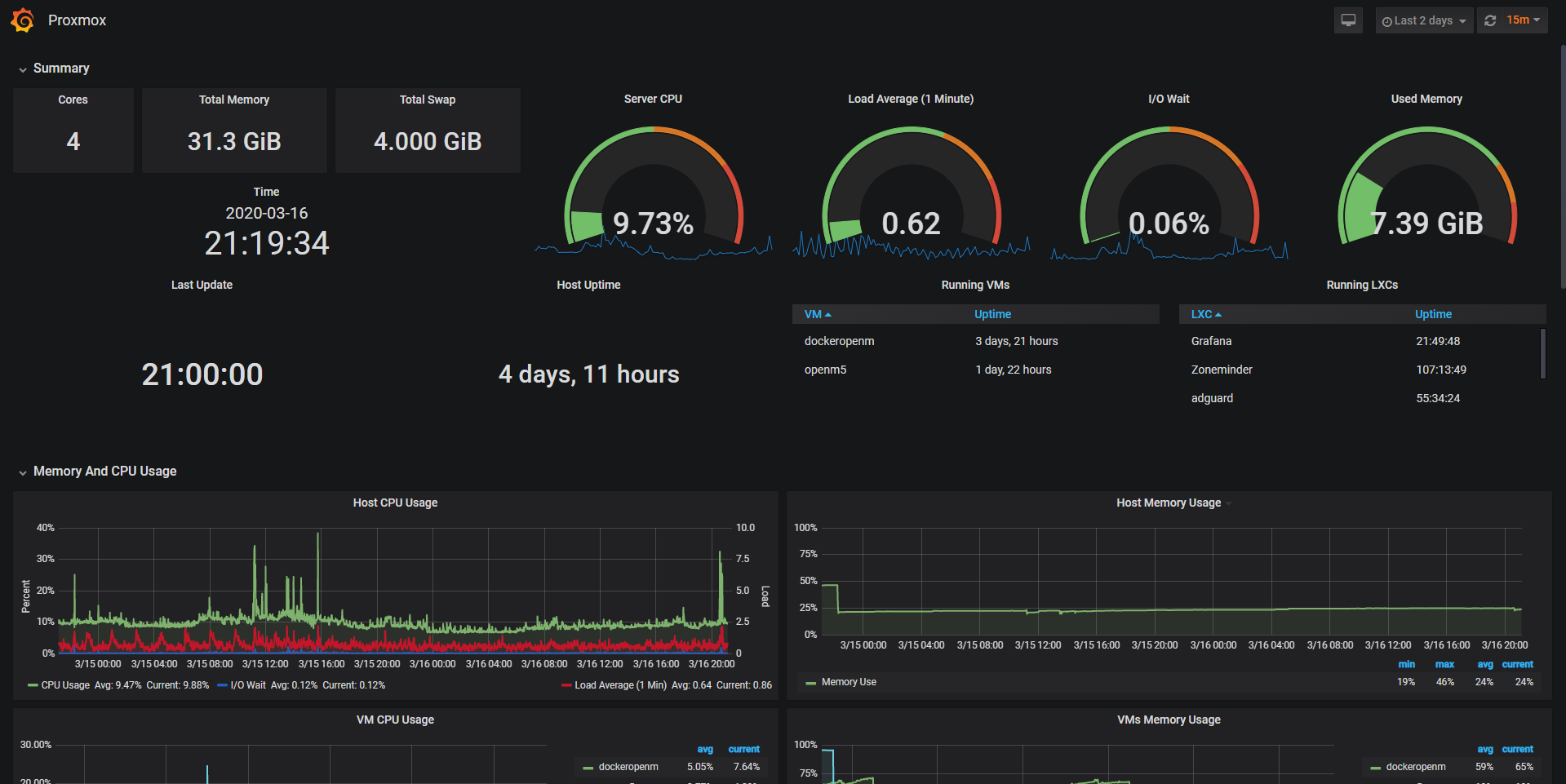Sort Running LXCs by LXC column
The height and width of the screenshot is (784, 1566).
point(1206,314)
